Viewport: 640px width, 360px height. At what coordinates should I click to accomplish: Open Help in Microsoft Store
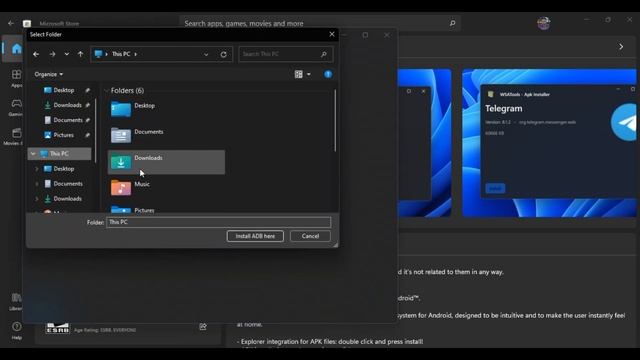pos(16,331)
